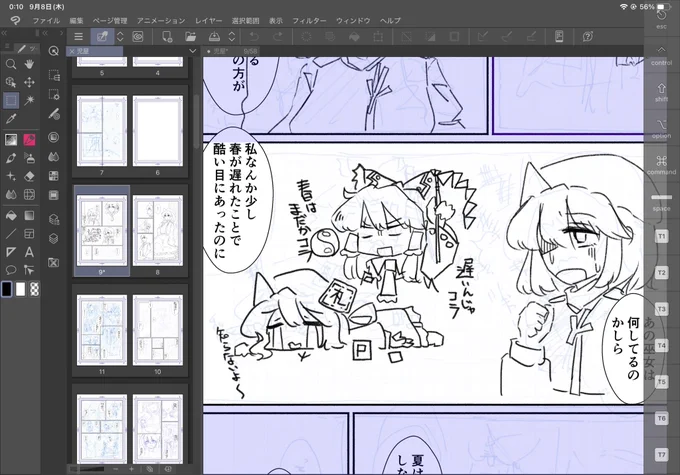Open the フィルター menu
The width and height of the screenshot is (680, 475).
click(309, 20)
